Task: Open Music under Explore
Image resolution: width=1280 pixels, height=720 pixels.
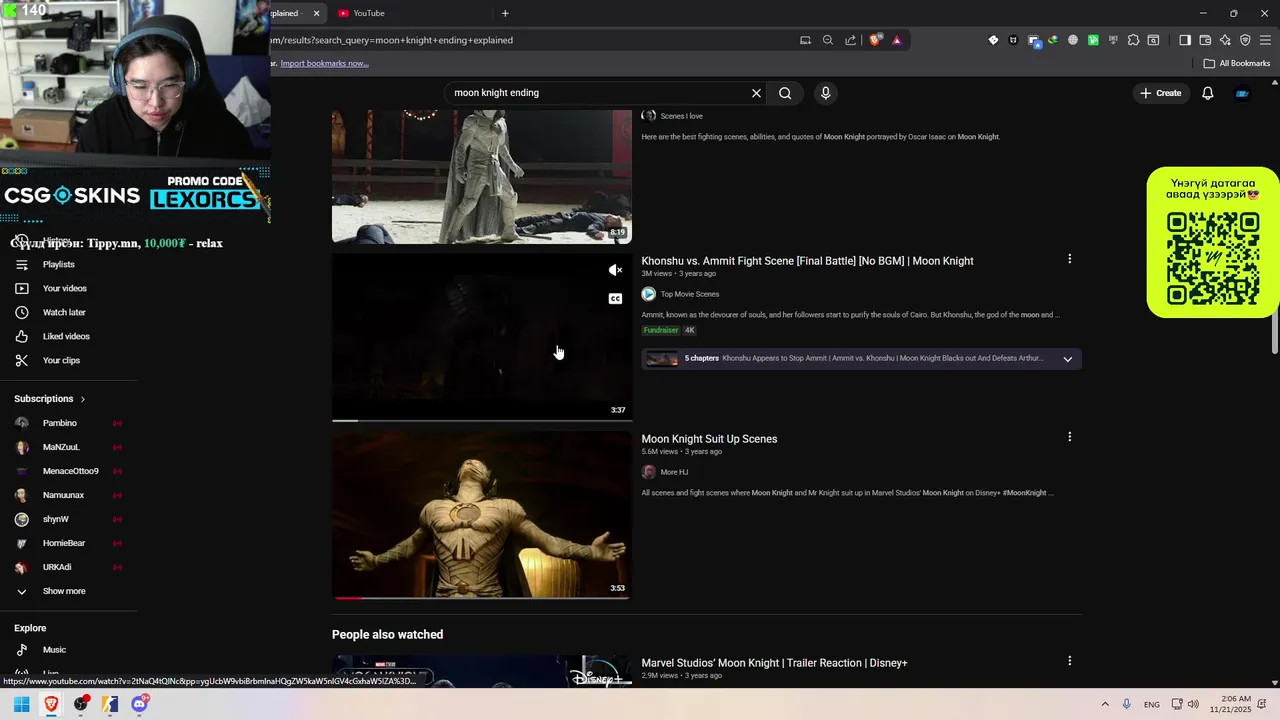Action: (x=54, y=650)
